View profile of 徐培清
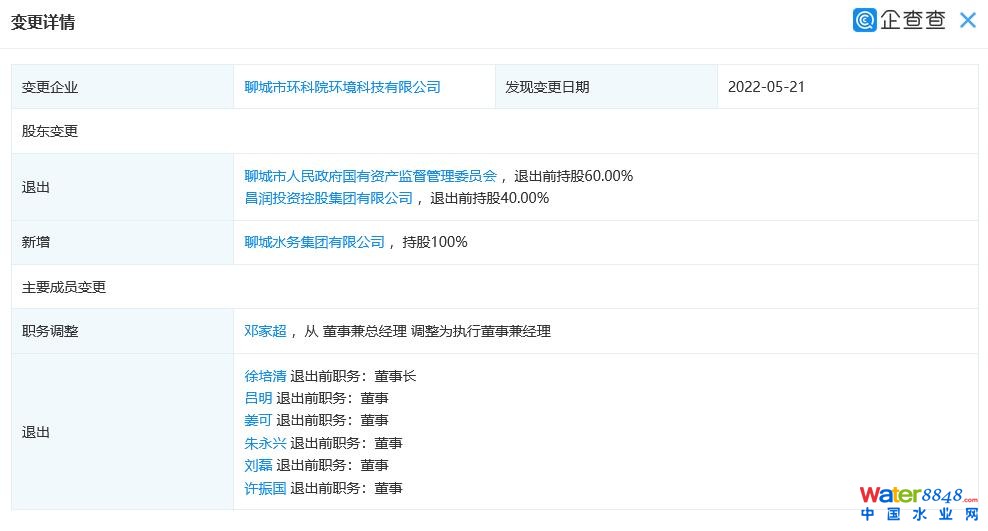Screen dimensions: 988x531 click(265, 376)
